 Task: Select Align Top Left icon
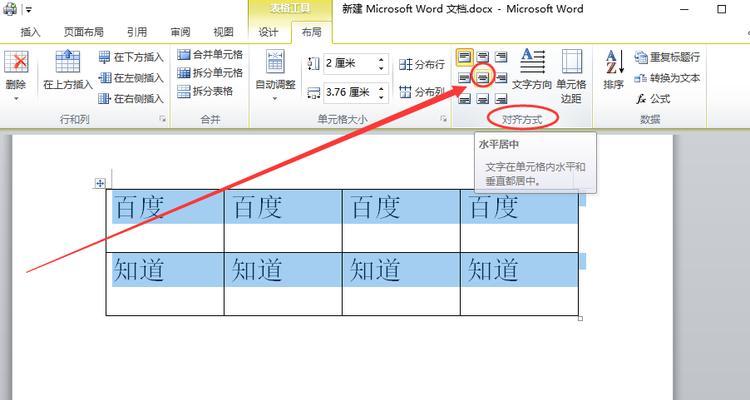click(x=464, y=57)
